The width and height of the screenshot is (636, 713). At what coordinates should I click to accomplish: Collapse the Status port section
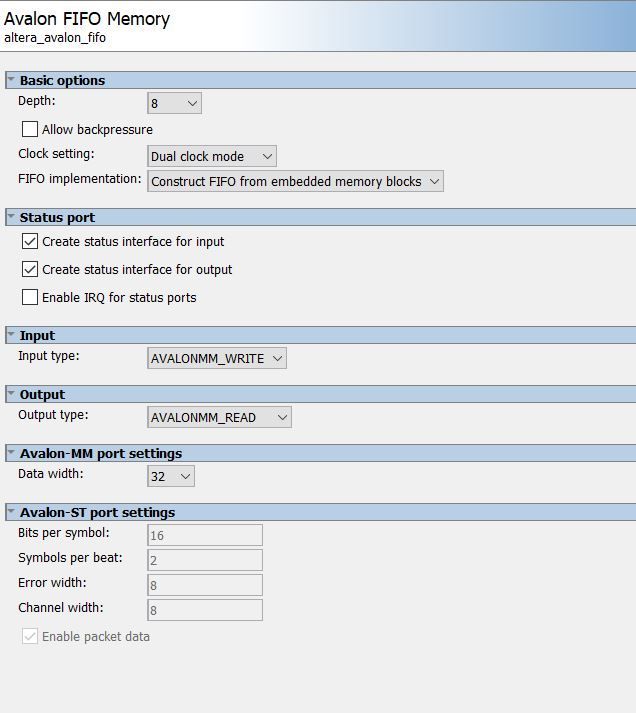[x=11, y=217]
